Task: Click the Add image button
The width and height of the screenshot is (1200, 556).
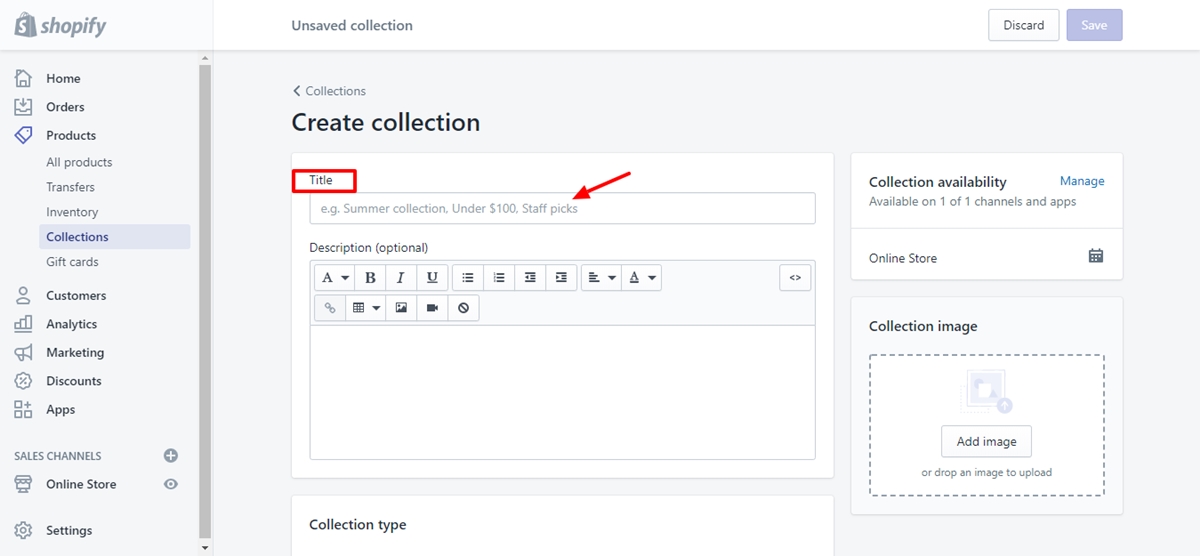Action: click(986, 441)
